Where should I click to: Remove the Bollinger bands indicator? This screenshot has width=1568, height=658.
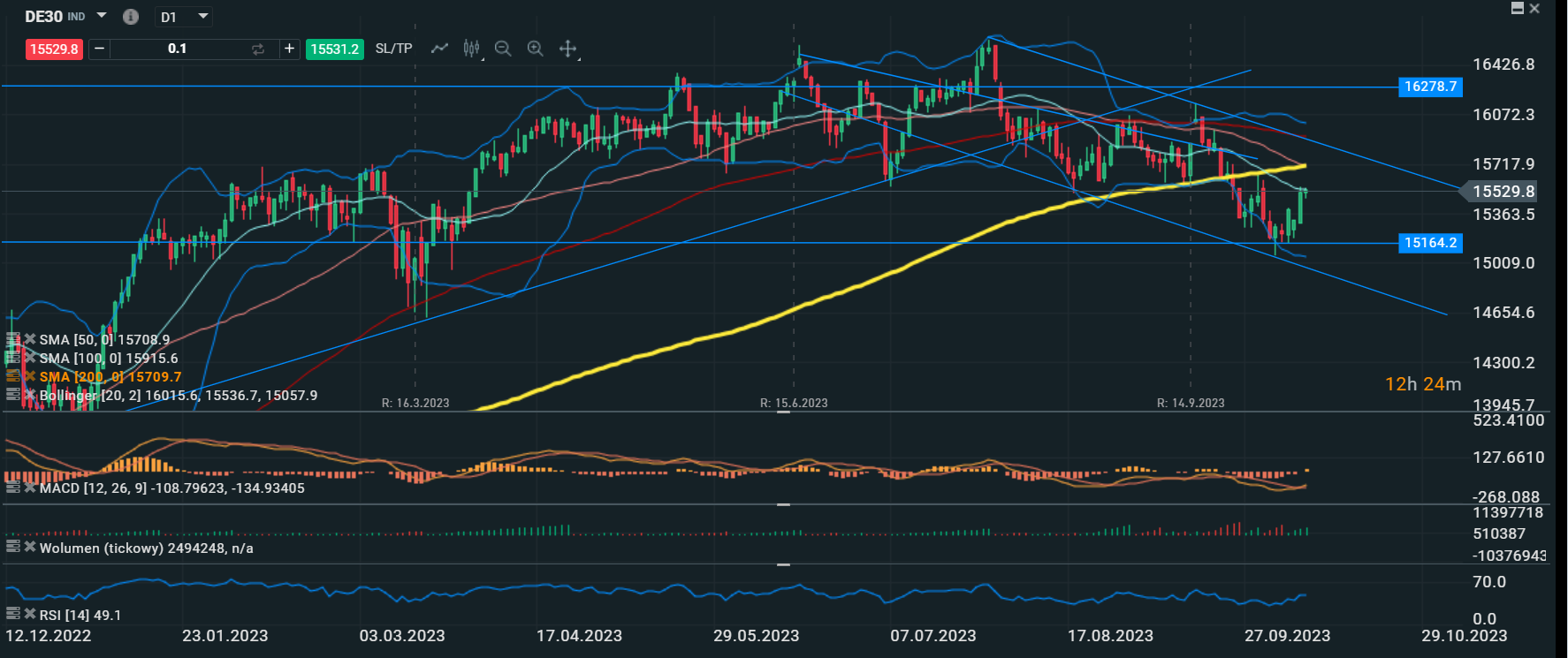30,395
